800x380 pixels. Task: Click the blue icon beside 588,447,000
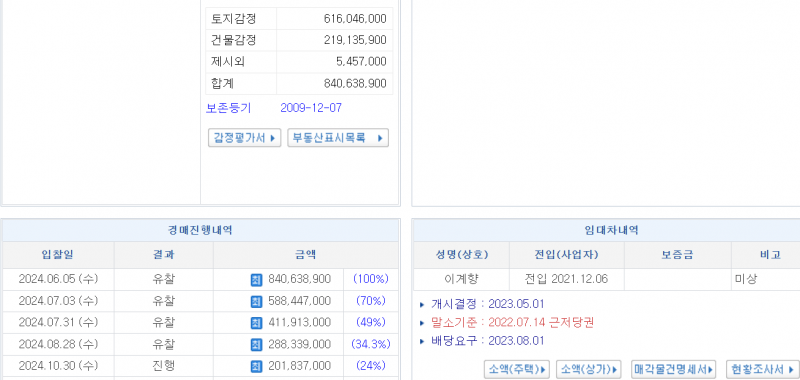(x=256, y=301)
